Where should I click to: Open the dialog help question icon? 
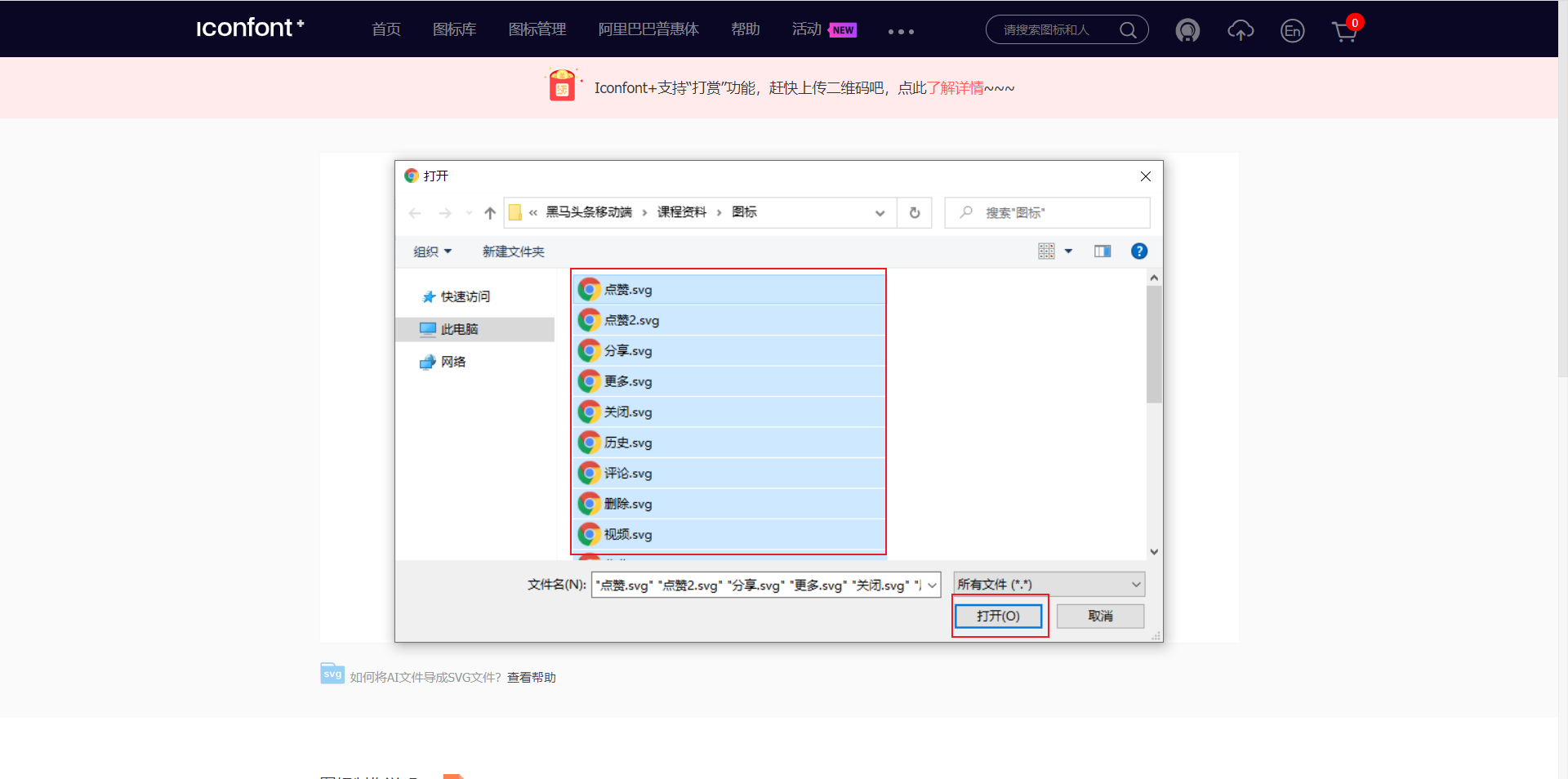(1139, 252)
